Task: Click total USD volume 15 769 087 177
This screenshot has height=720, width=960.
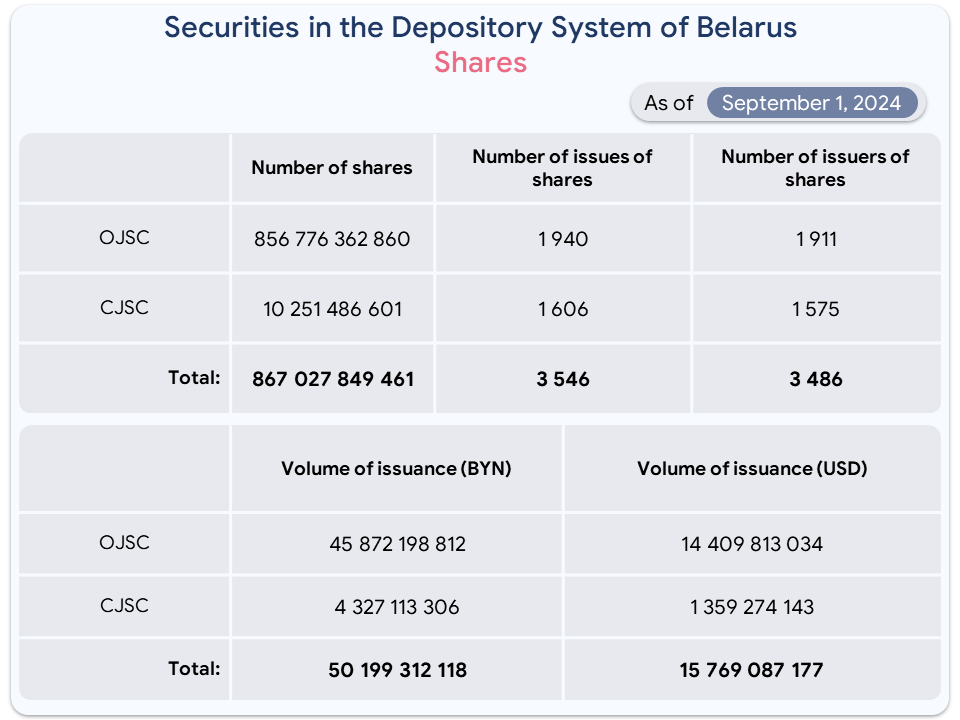Action: click(751, 670)
